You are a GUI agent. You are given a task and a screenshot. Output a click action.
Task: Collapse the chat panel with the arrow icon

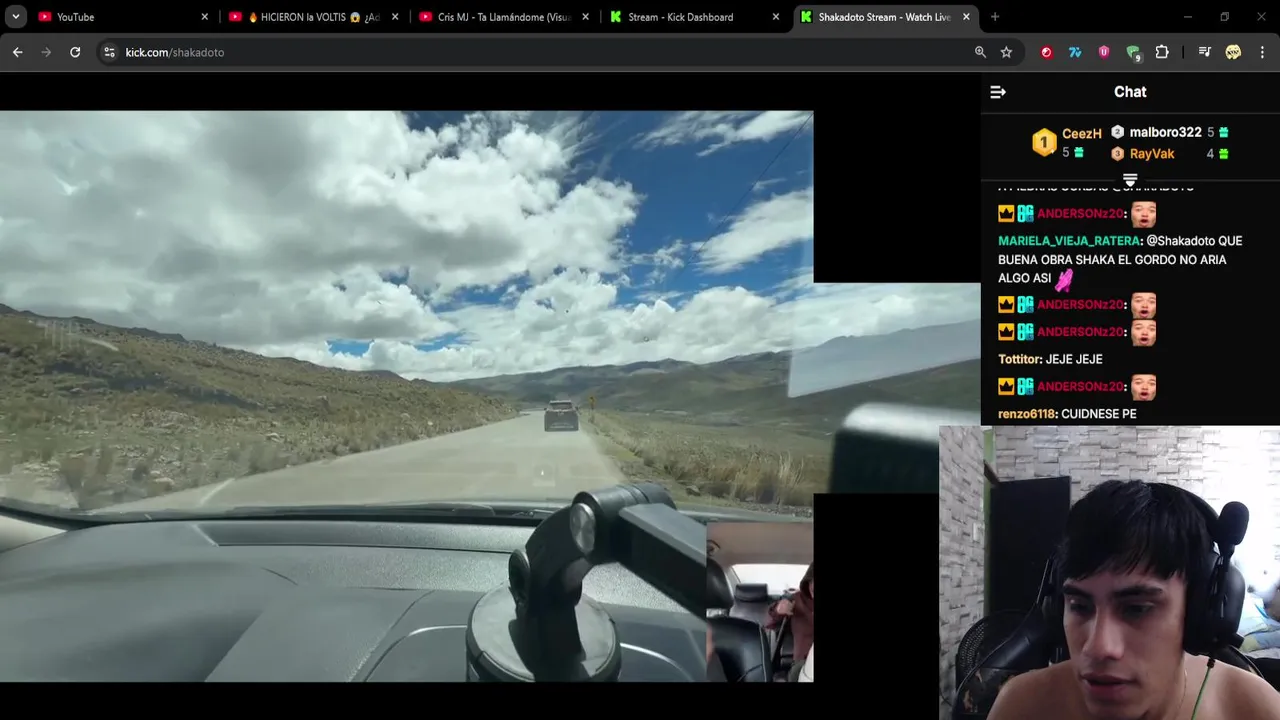pos(997,92)
